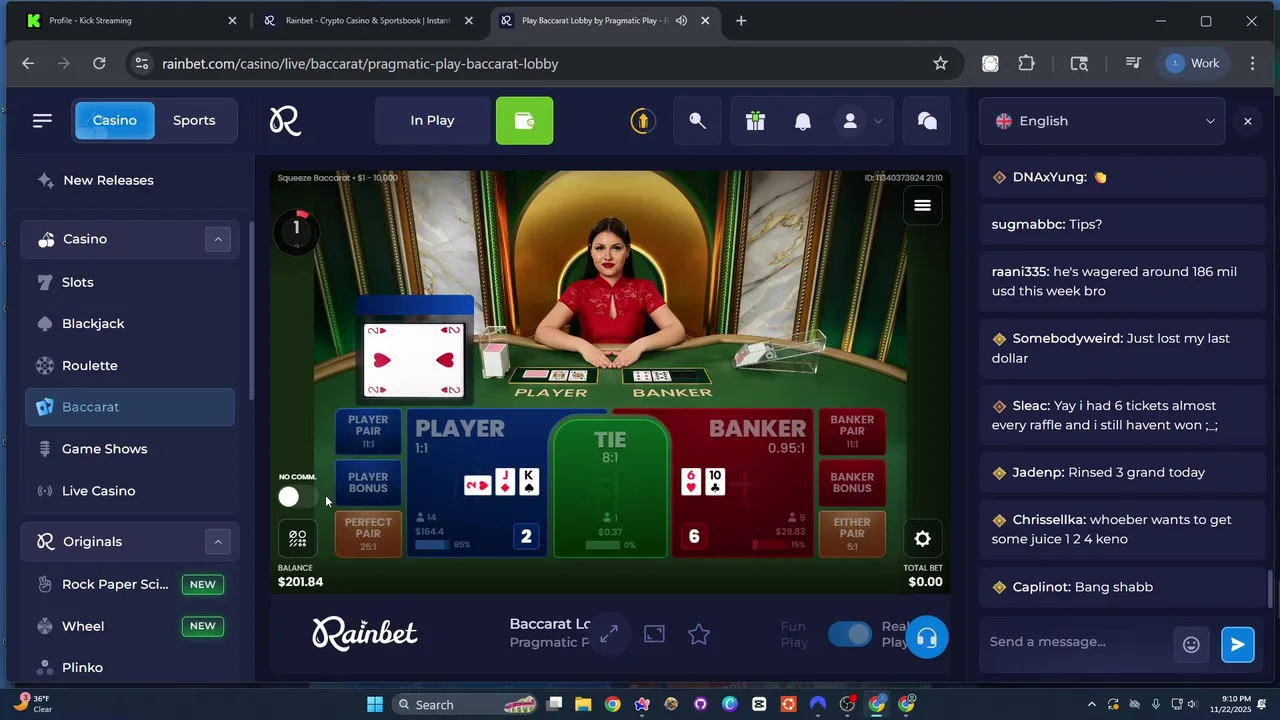Open the game hamburger menu
1280x720 pixels.
tap(922, 205)
